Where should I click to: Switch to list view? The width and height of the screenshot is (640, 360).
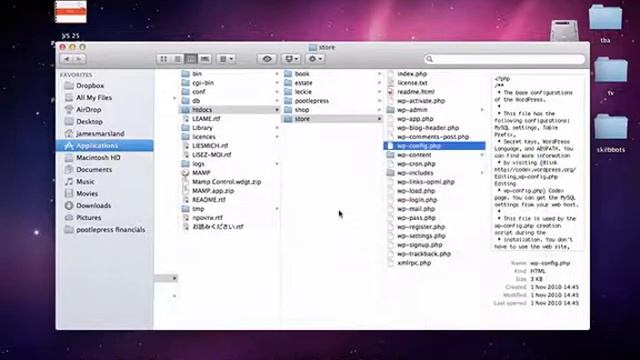pos(177,59)
